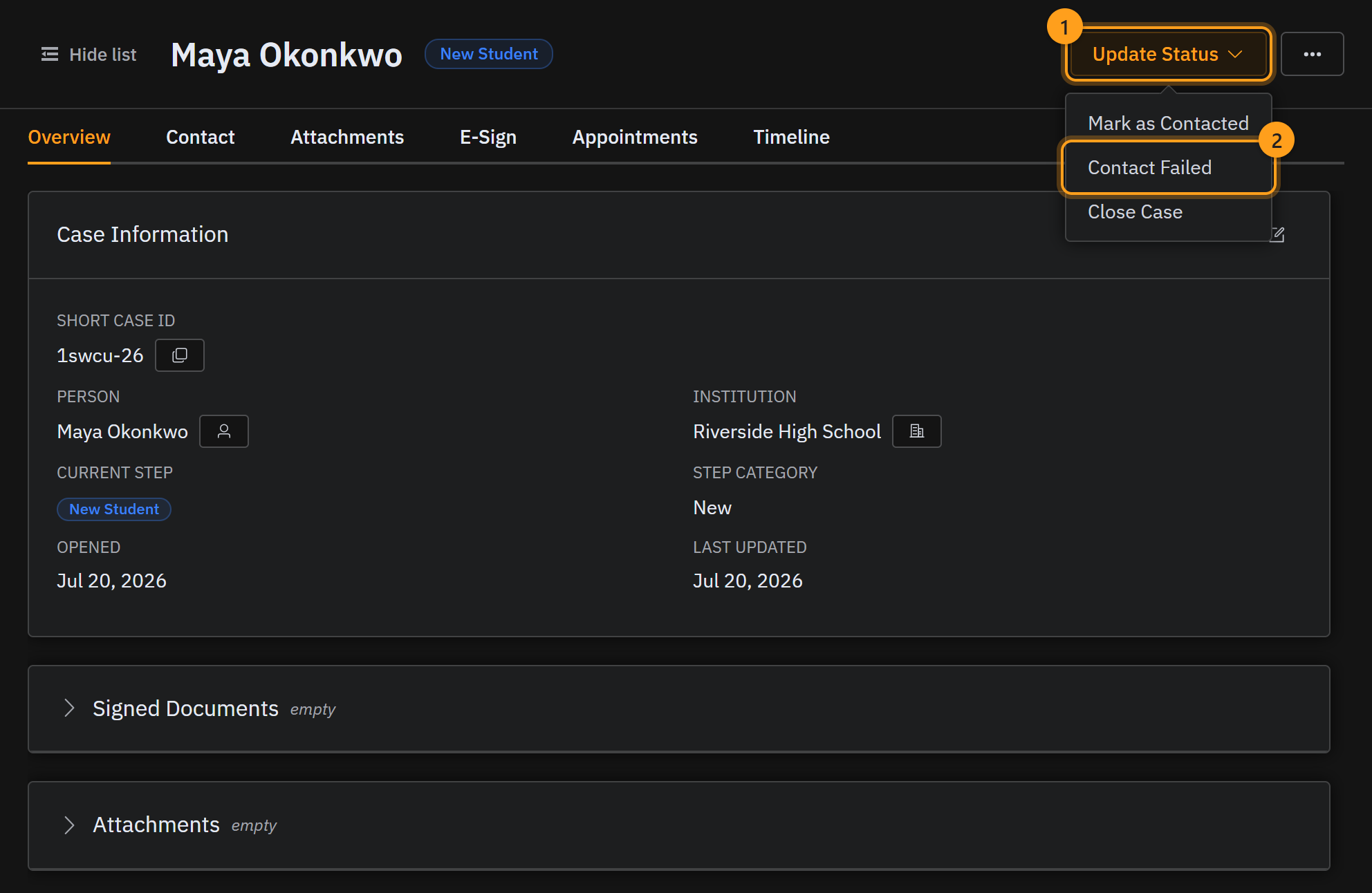Screen dimensions: 1372x893
Task: Open Maya Okonkwo person profile icon
Action: [224, 431]
